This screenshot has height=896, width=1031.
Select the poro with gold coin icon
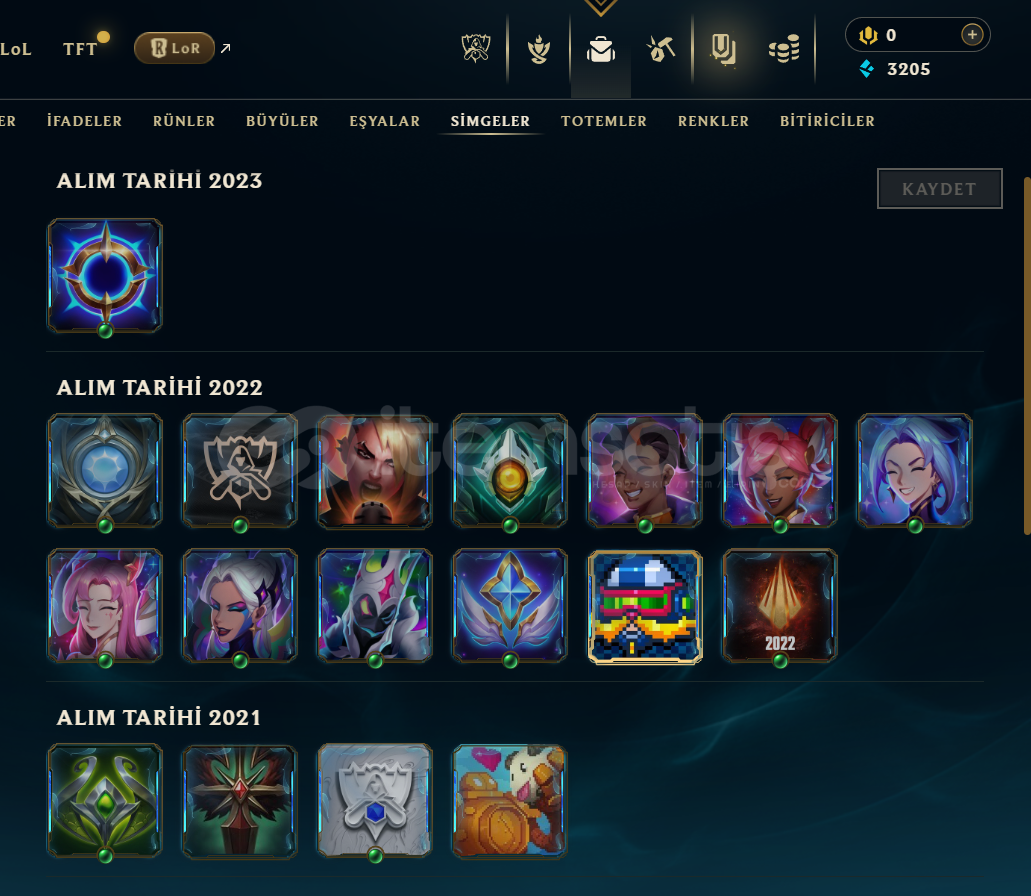(x=510, y=801)
